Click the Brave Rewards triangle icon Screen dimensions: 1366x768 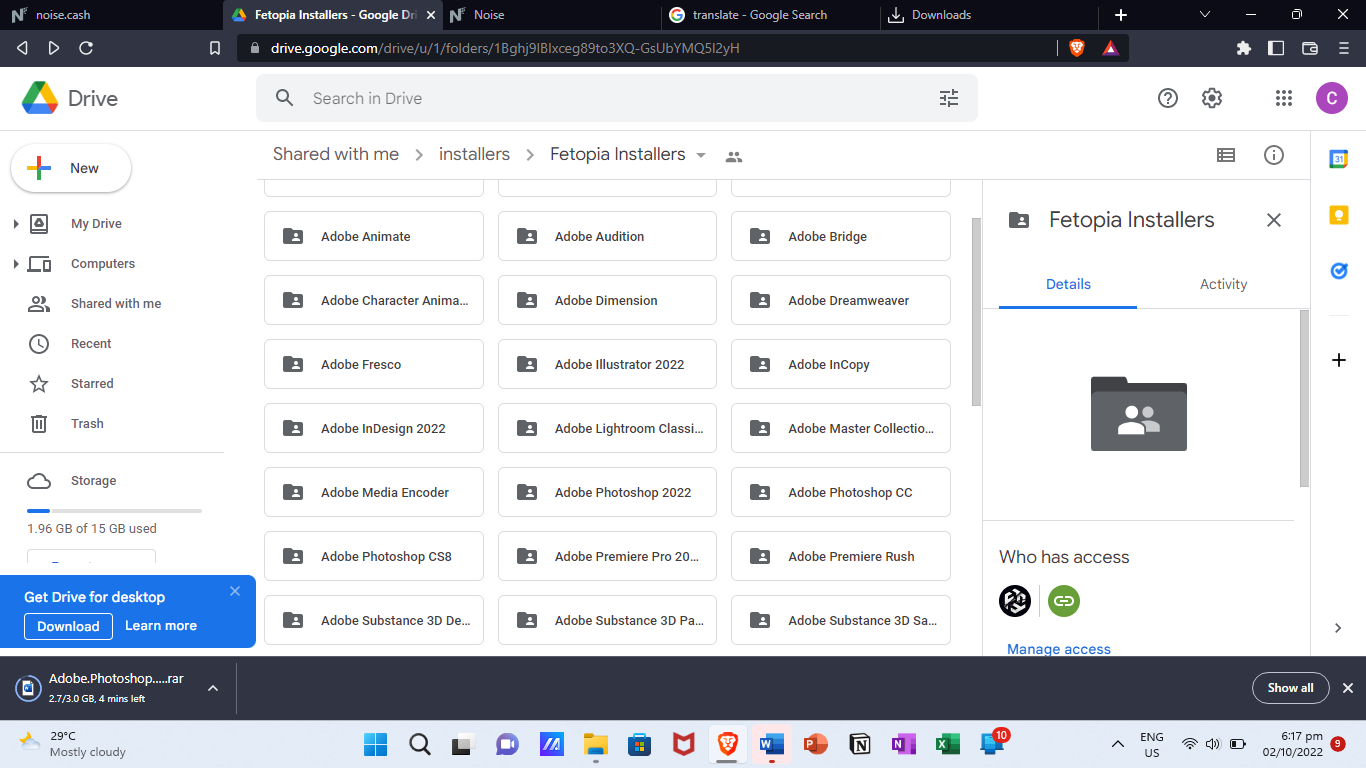click(1110, 47)
